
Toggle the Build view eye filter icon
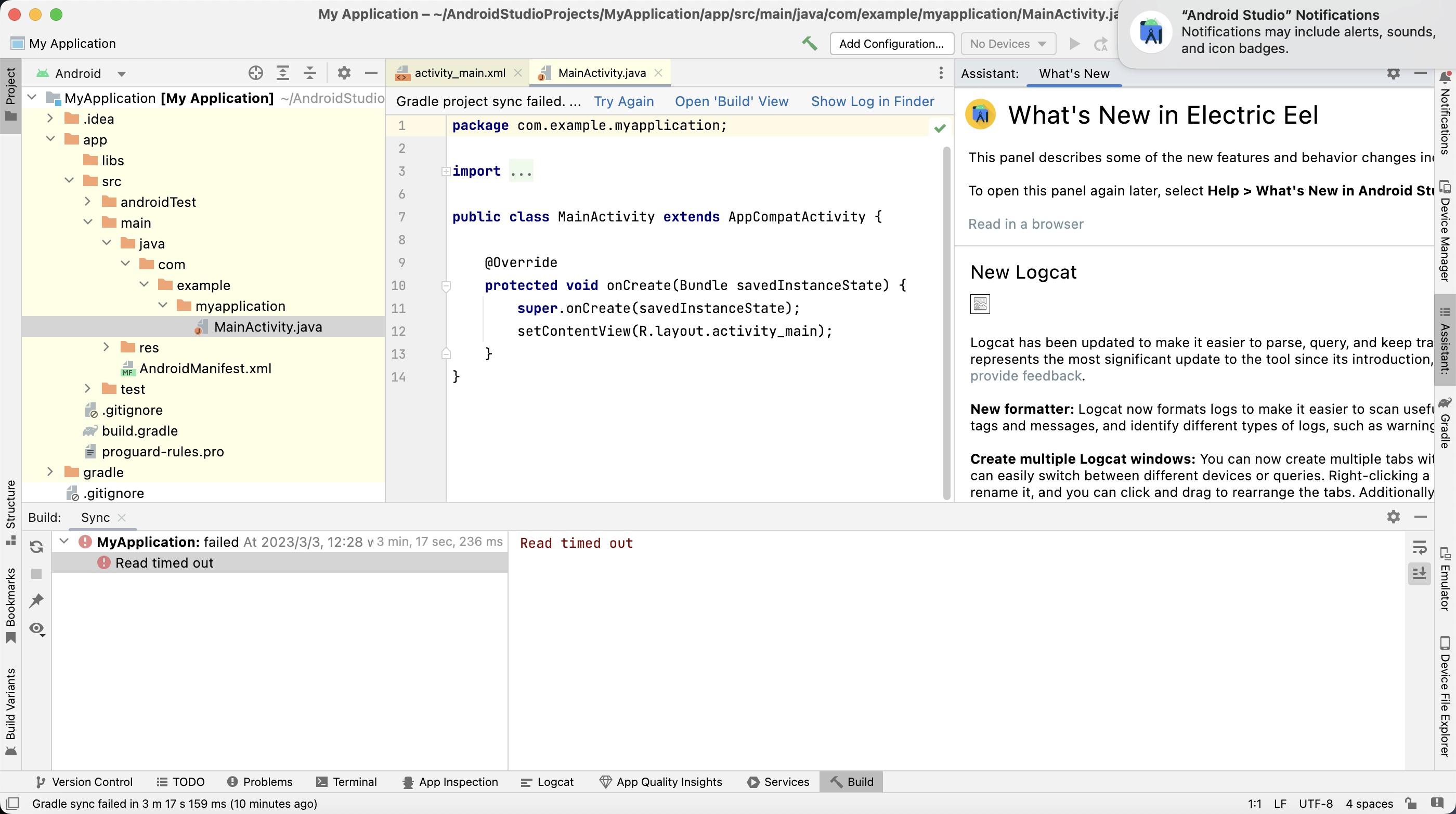pyautogui.click(x=37, y=629)
